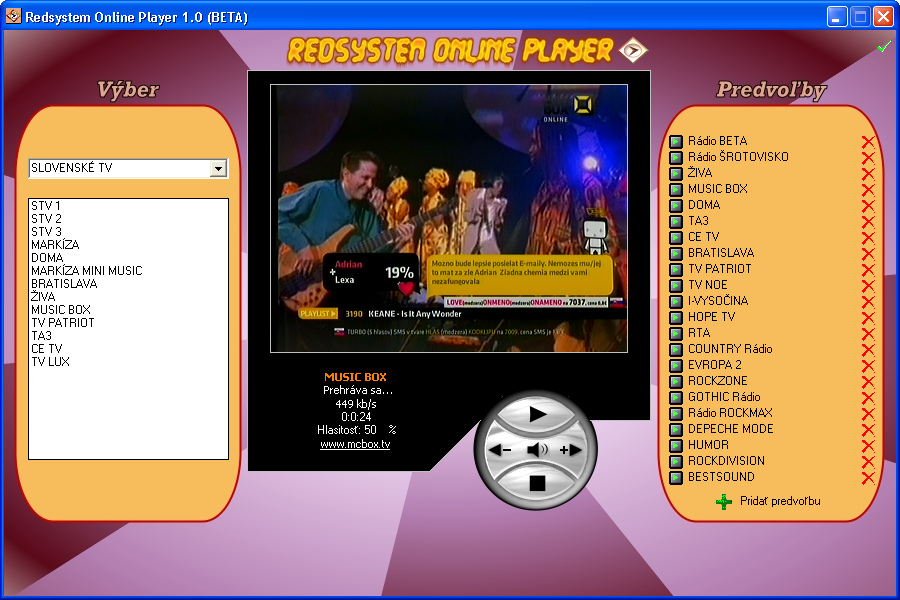Choose BRATISLAVA in the Výber channel list
The image size is (900, 600).
64,284
